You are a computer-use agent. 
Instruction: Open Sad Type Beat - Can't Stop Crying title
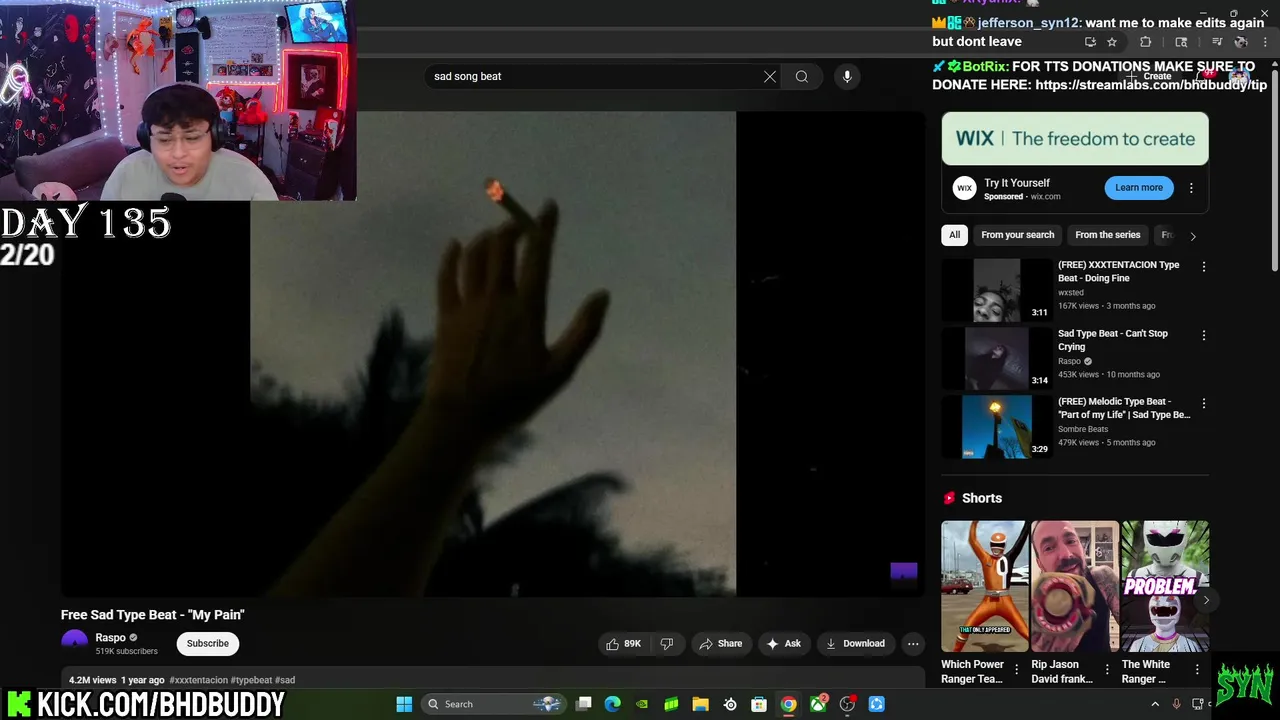pyautogui.click(x=1113, y=340)
